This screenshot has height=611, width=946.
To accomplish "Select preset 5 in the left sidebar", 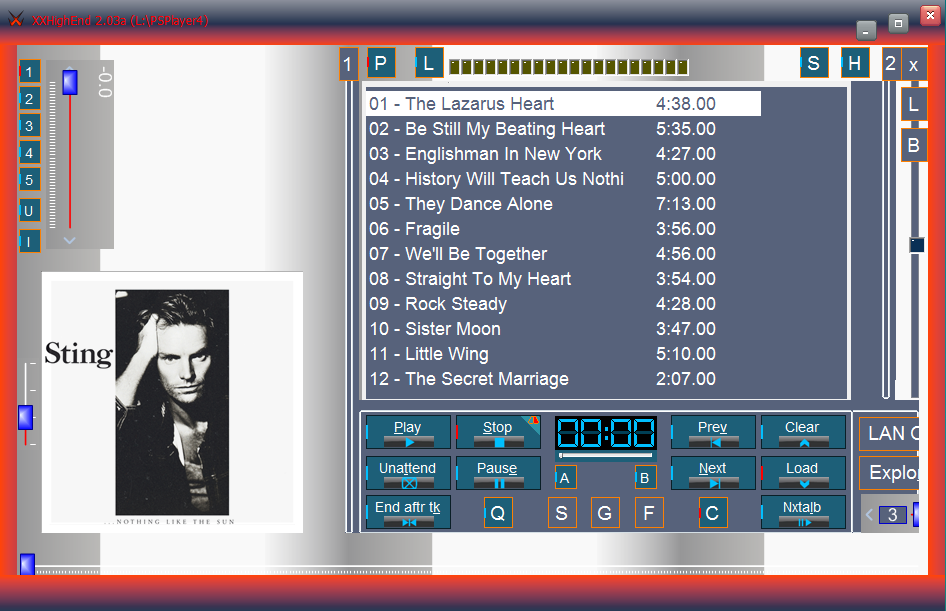I will [29, 180].
